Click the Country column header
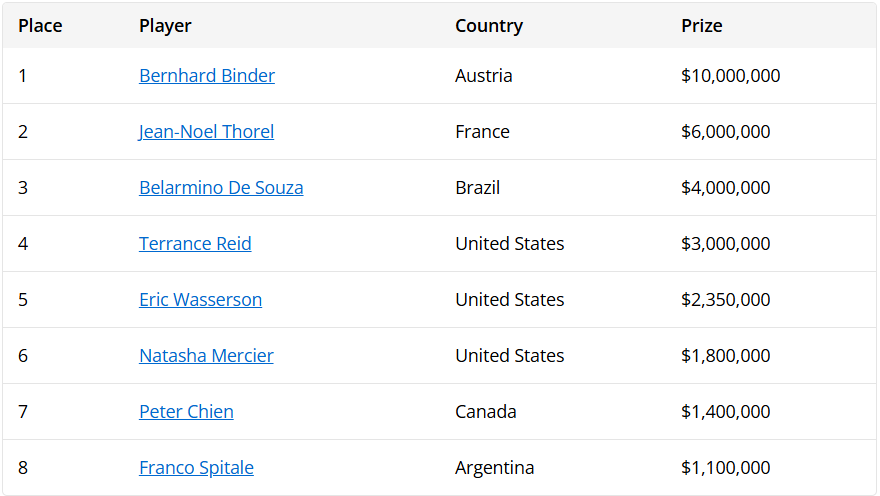The image size is (880, 496). [x=488, y=26]
